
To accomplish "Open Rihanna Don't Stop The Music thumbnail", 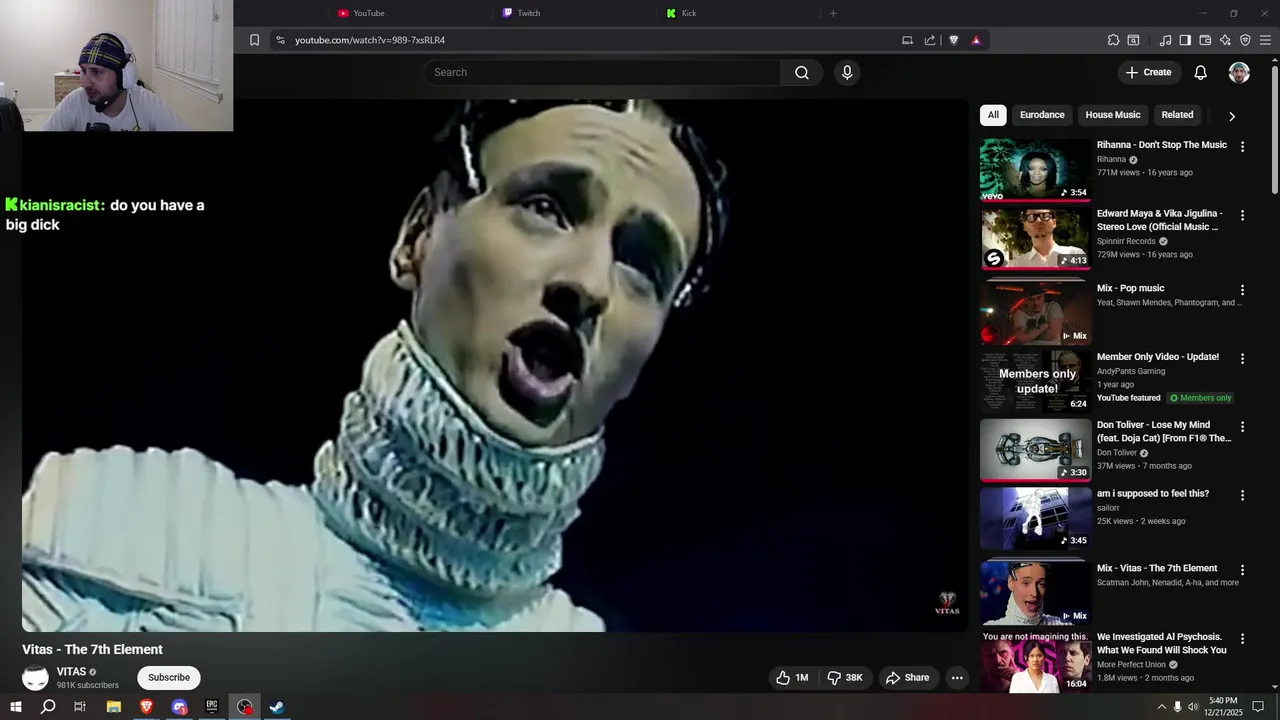I will [1035, 170].
